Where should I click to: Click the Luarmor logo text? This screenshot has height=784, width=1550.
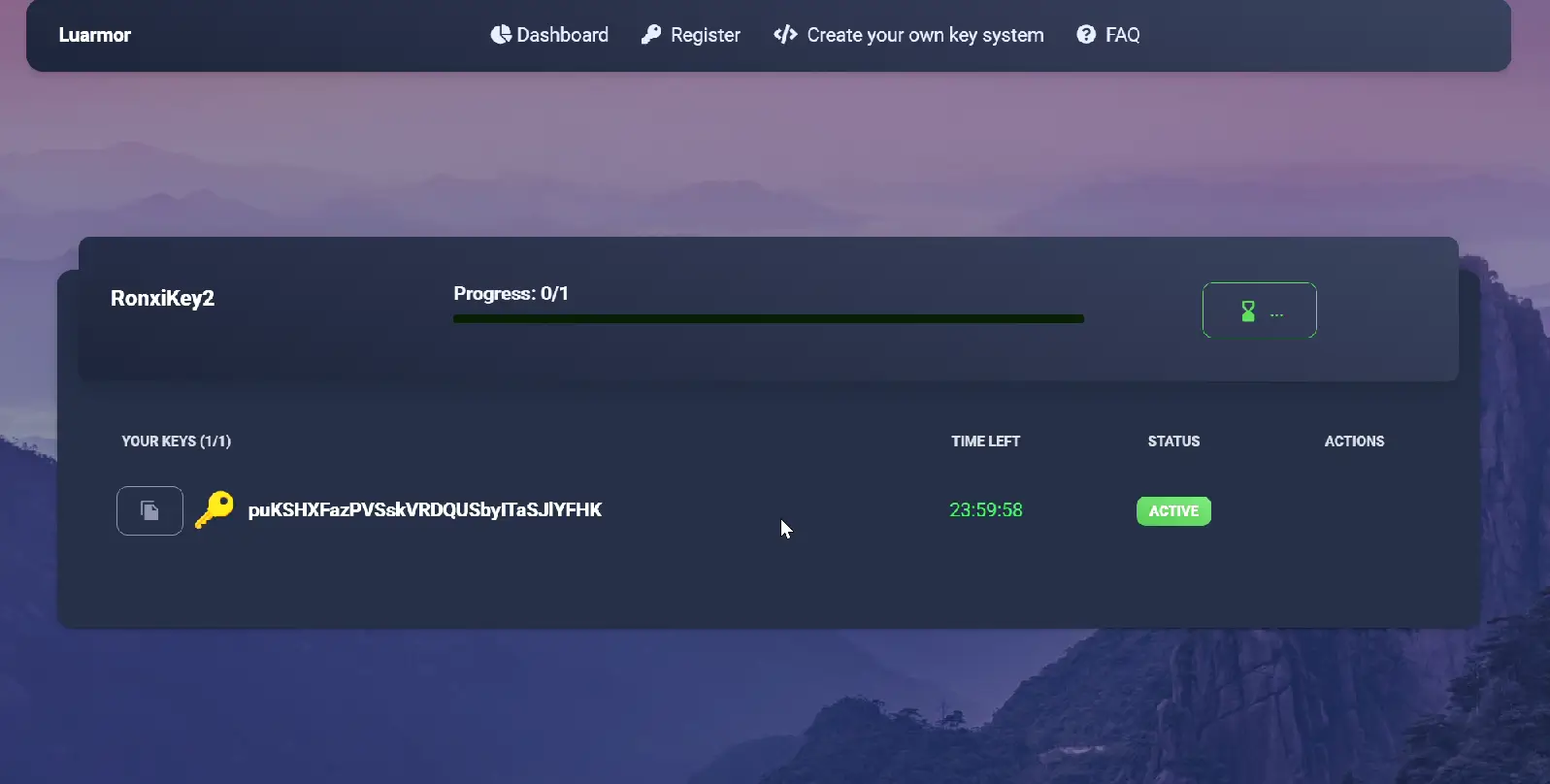click(x=94, y=35)
